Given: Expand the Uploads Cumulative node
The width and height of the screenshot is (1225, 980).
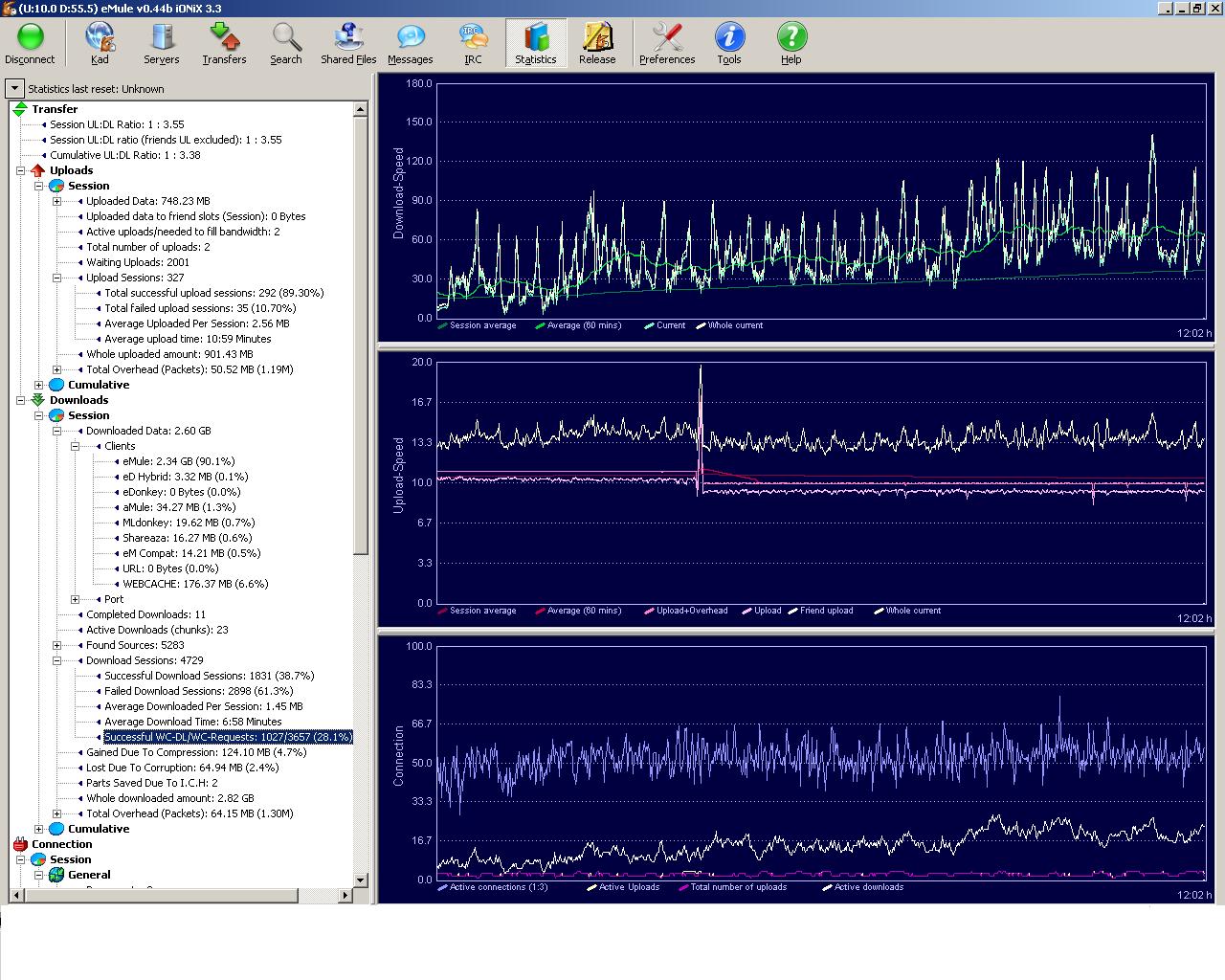Looking at the screenshot, I should 38,385.
